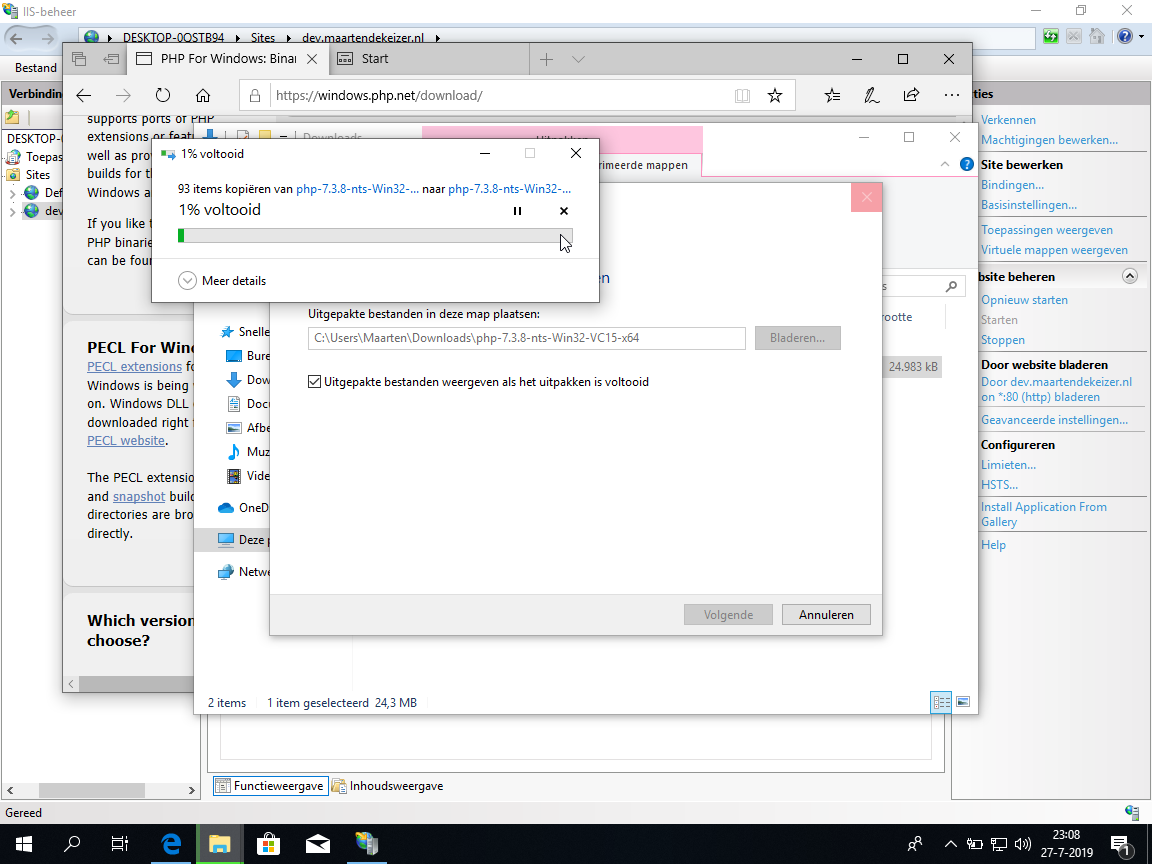1152x864 pixels.
Task: Click the Bladeren... button
Action: coord(797,338)
